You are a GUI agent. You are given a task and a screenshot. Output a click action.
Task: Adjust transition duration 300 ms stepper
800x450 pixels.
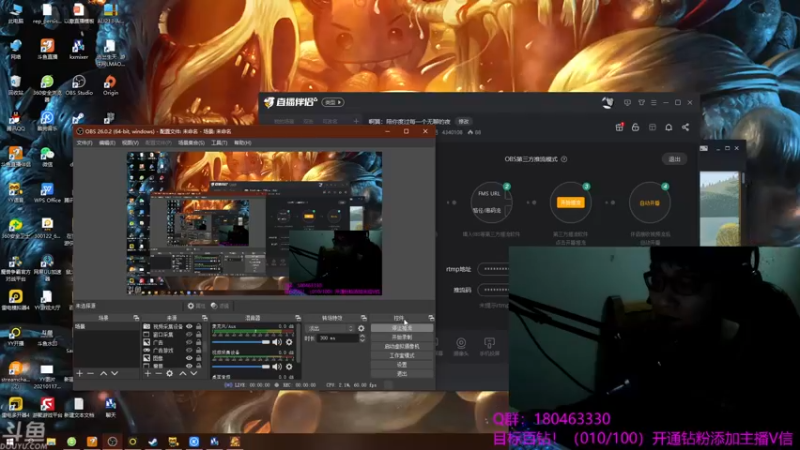click(362, 338)
